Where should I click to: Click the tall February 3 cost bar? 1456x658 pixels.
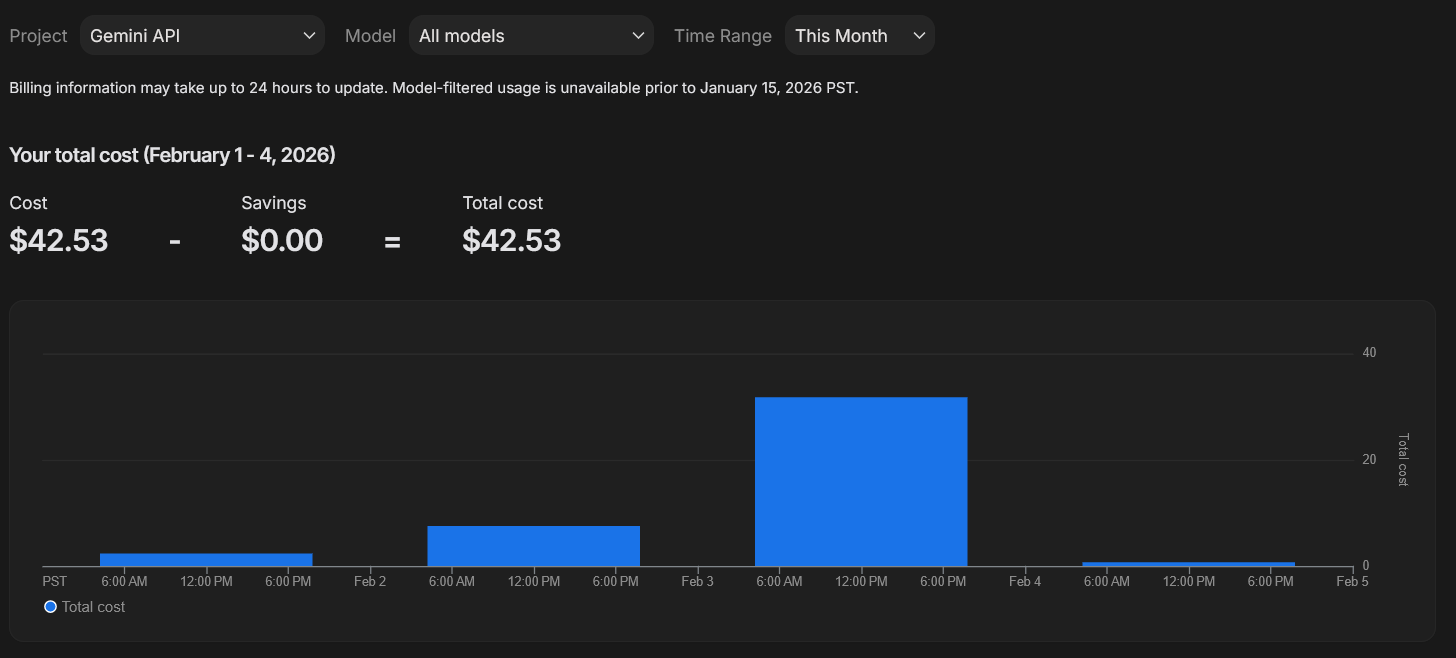point(861,482)
